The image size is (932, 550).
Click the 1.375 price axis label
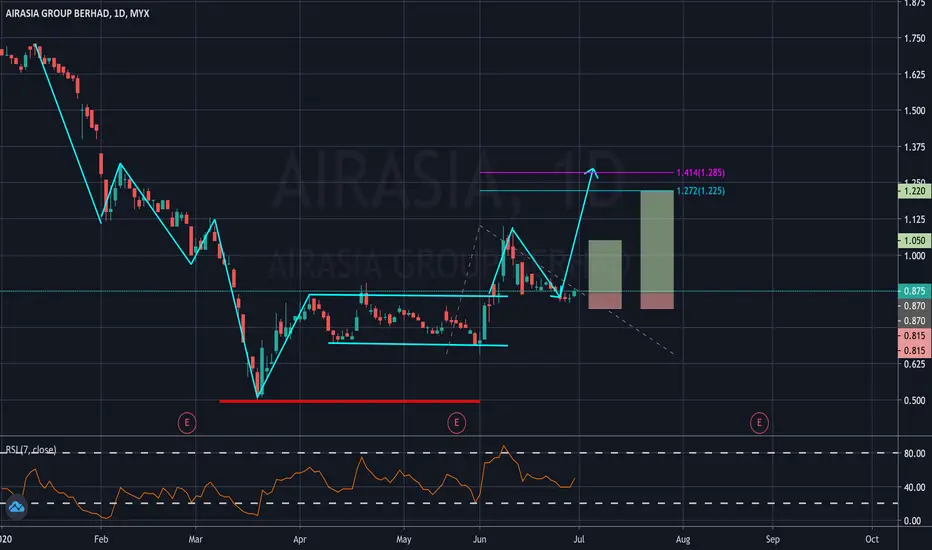tap(915, 147)
